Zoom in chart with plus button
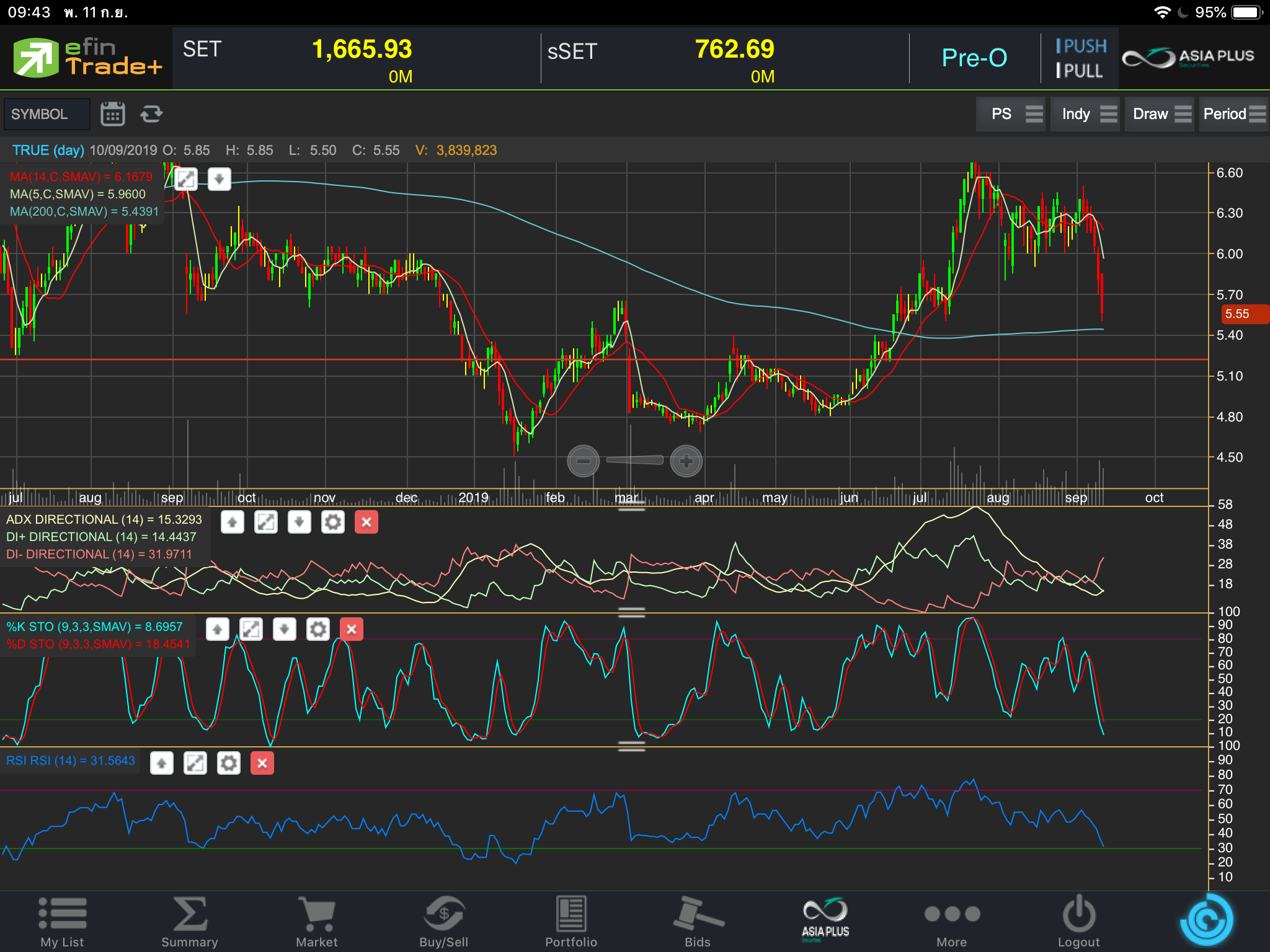This screenshot has height=952, width=1270. click(686, 461)
